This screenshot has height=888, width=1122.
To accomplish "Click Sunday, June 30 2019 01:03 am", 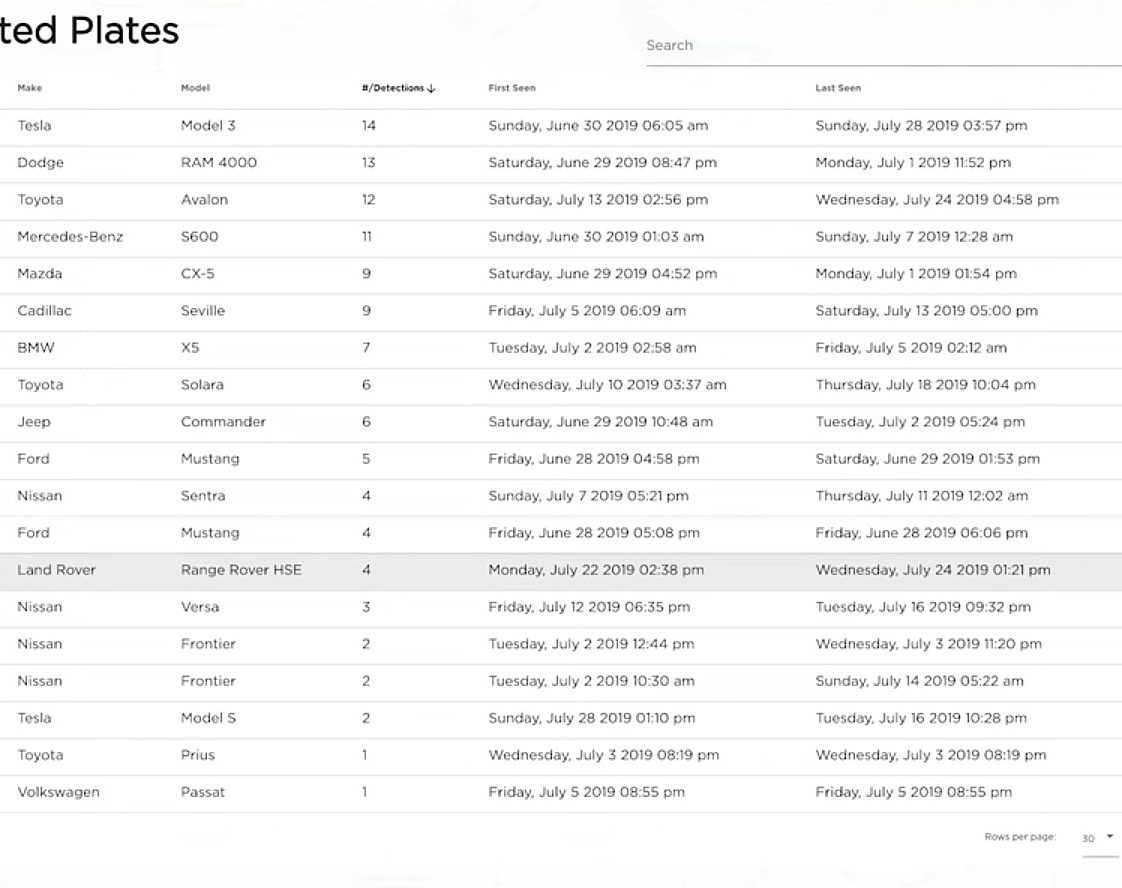I will (x=596, y=237).
